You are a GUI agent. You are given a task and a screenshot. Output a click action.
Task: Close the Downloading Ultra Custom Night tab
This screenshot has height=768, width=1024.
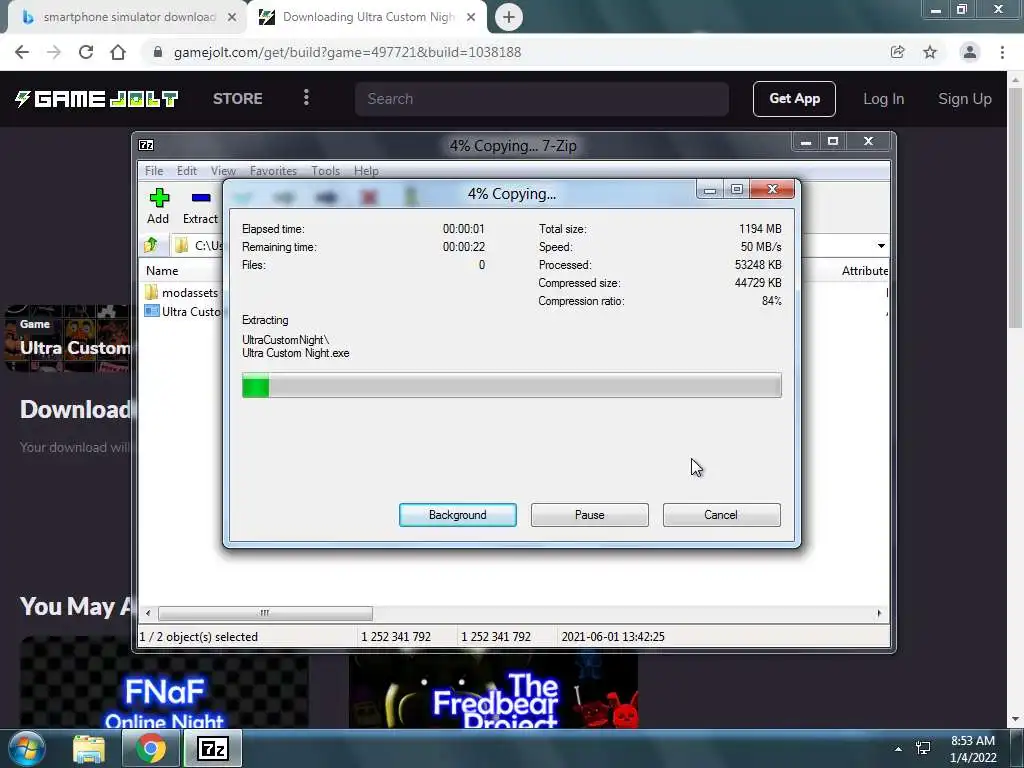click(471, 17)
